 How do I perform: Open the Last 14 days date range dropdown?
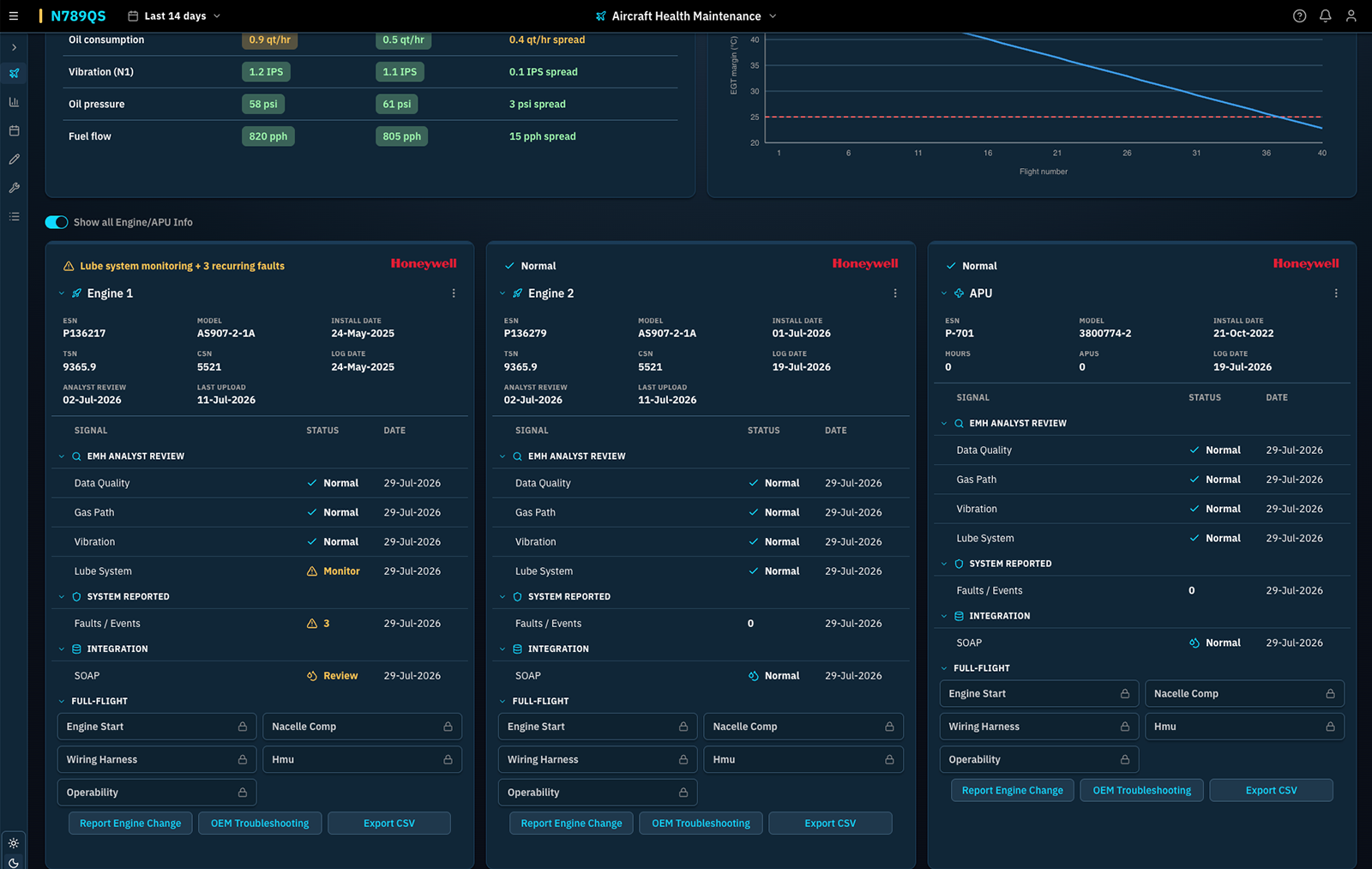click(174, 15)
